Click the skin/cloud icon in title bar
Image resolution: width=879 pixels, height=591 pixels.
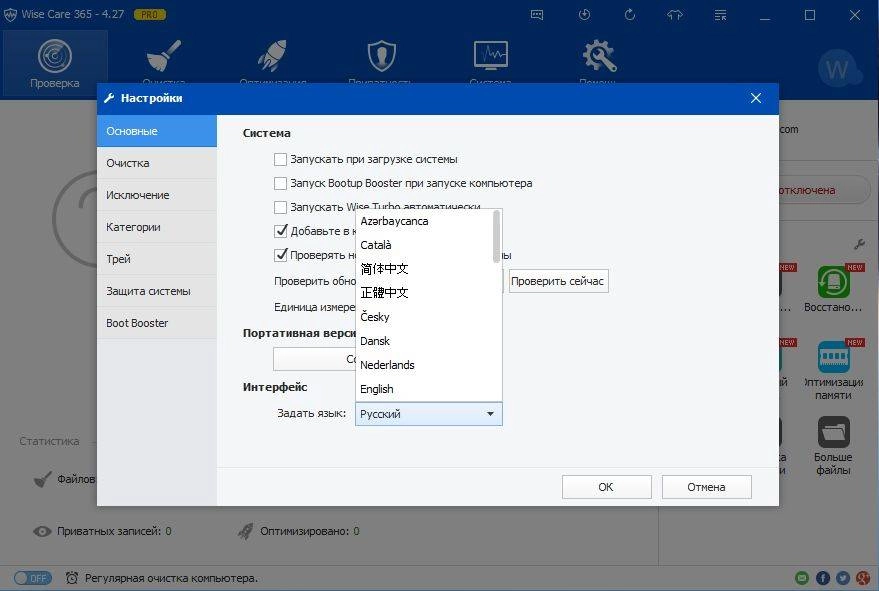[675, 15]
